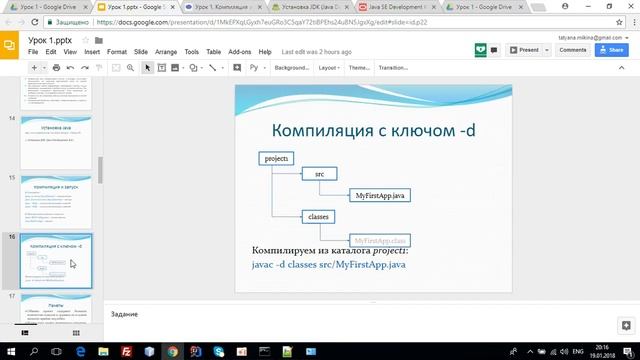Expand the new slide layout dropdown arrow
The height and width of the screenshot is (360, 640).
click(44, 68)
